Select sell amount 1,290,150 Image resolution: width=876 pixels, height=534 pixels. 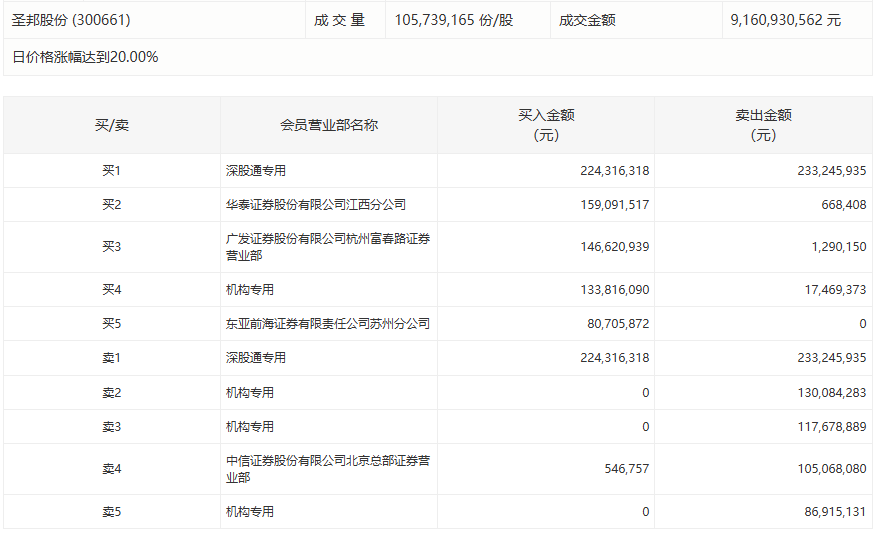pyautogui.click(x=839, y=246)
